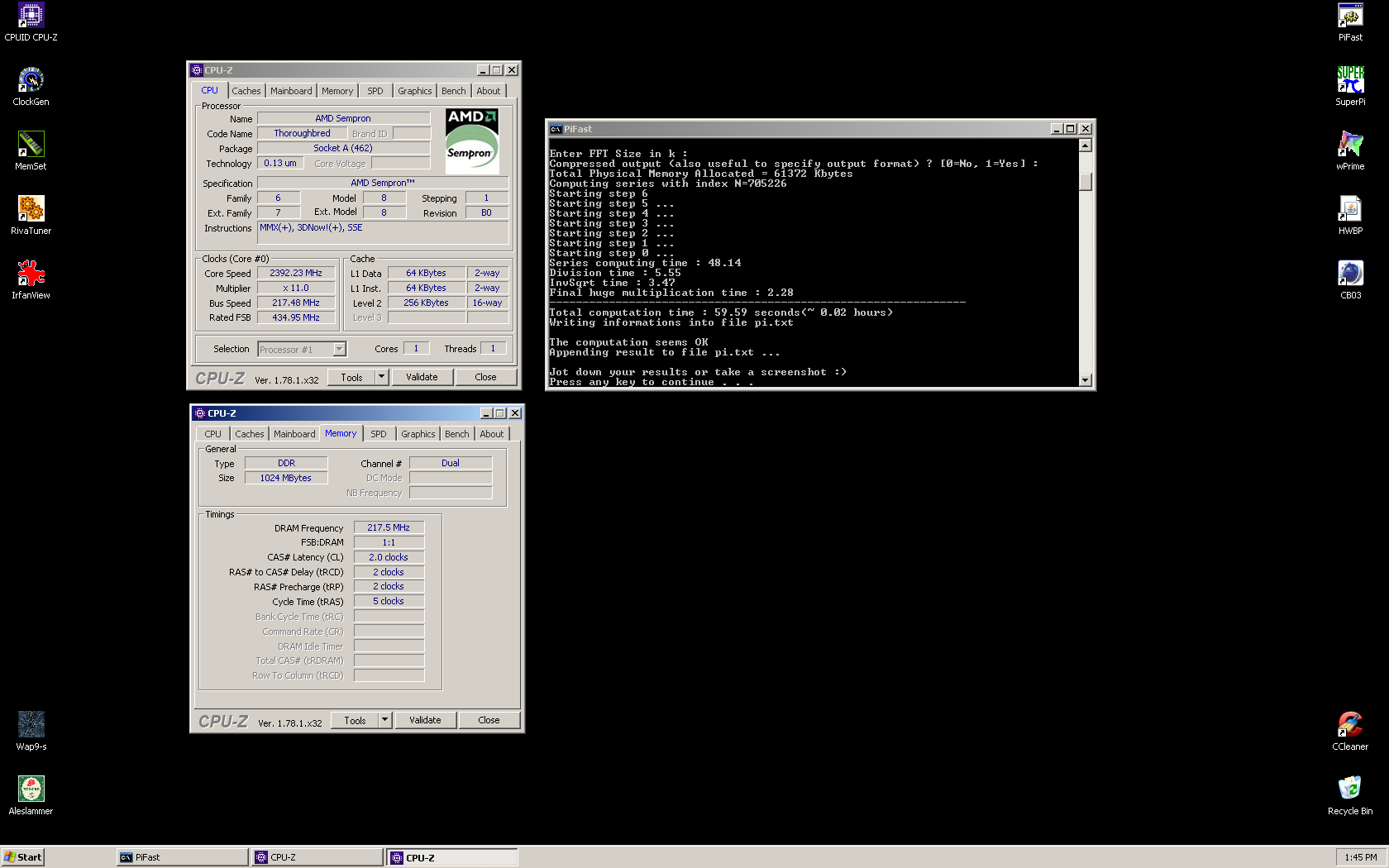Click Tools button in upper CPU-Z
The height and width of the screenshot is (868, 1389).
(x=352, y=377)
